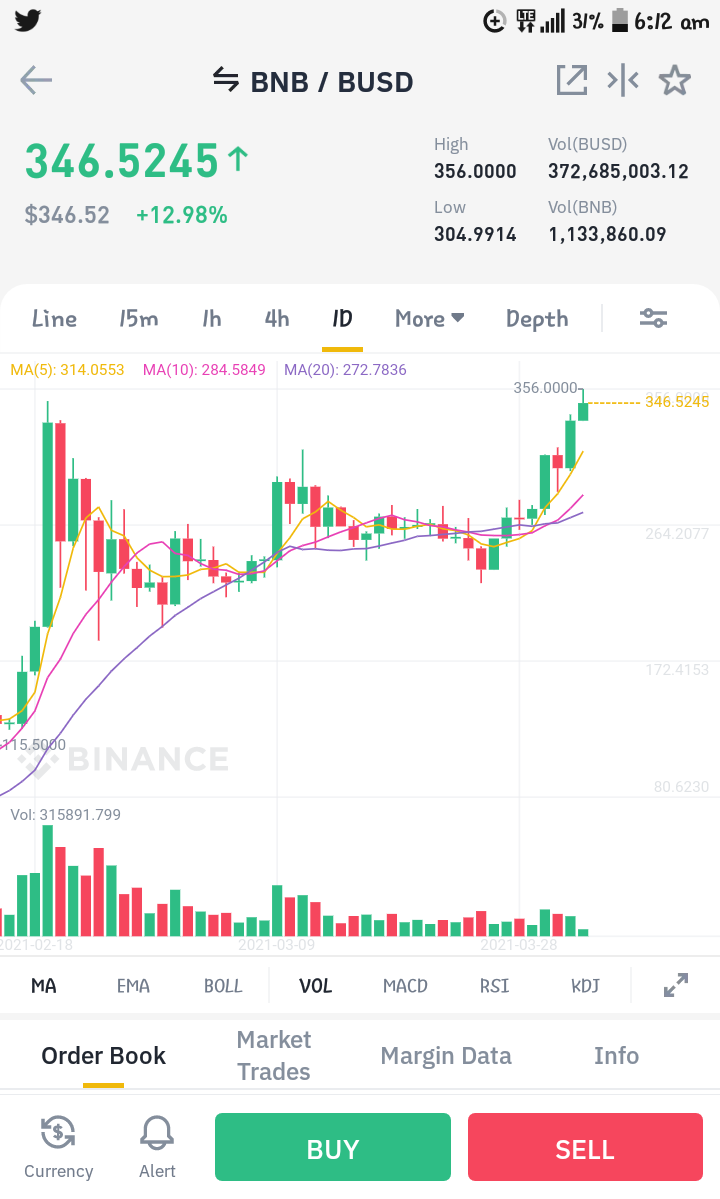Viewport: 720px width, 1199px height.
Task: Add BNB/BUSD to favorites star
Action: tap(675, 80)
